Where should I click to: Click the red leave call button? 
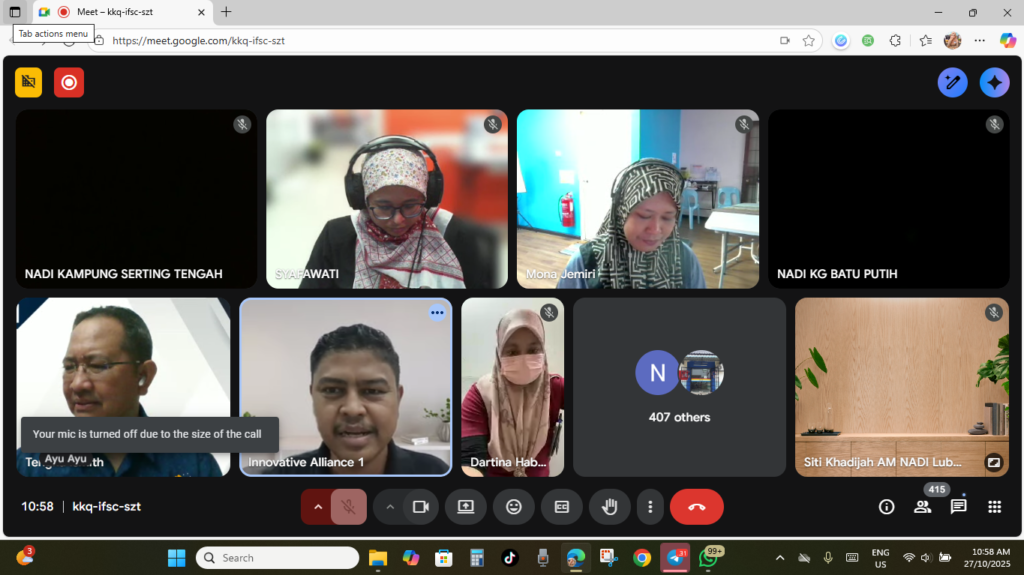pos(696,507)
